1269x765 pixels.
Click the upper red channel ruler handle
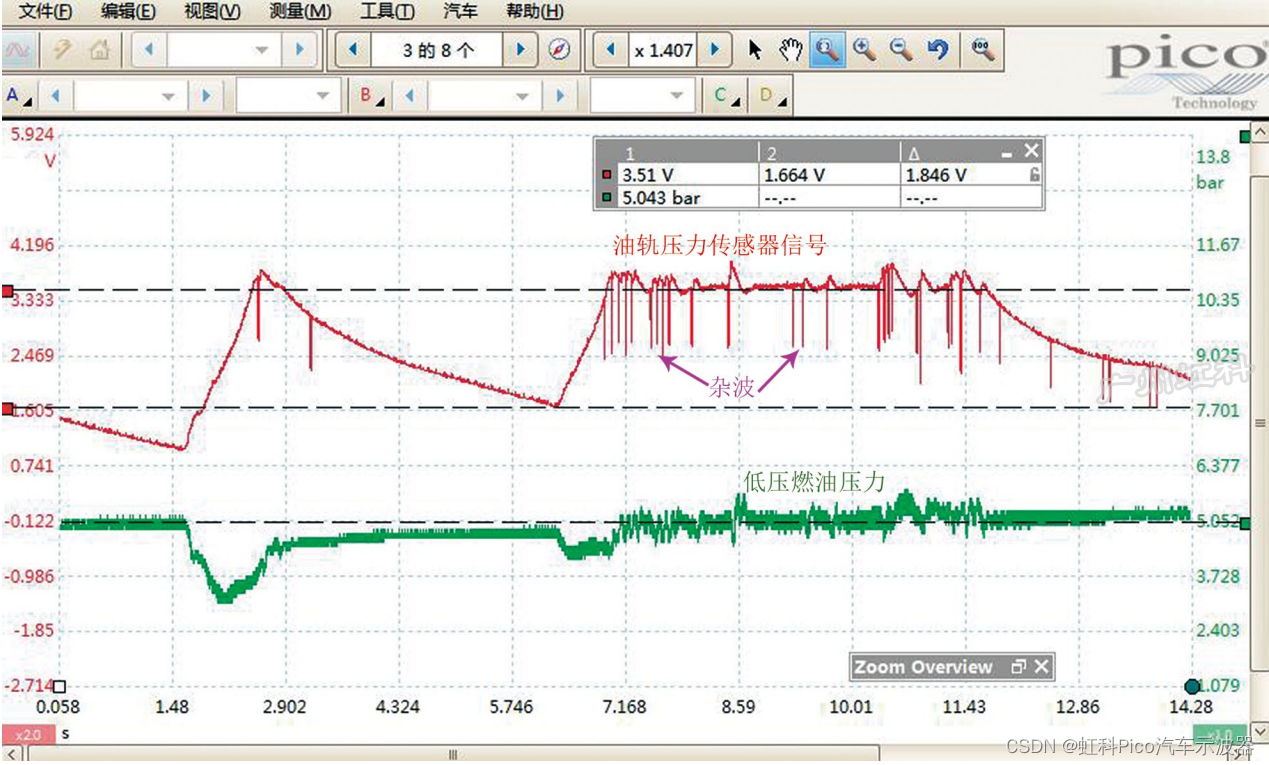tap(7, 292)
